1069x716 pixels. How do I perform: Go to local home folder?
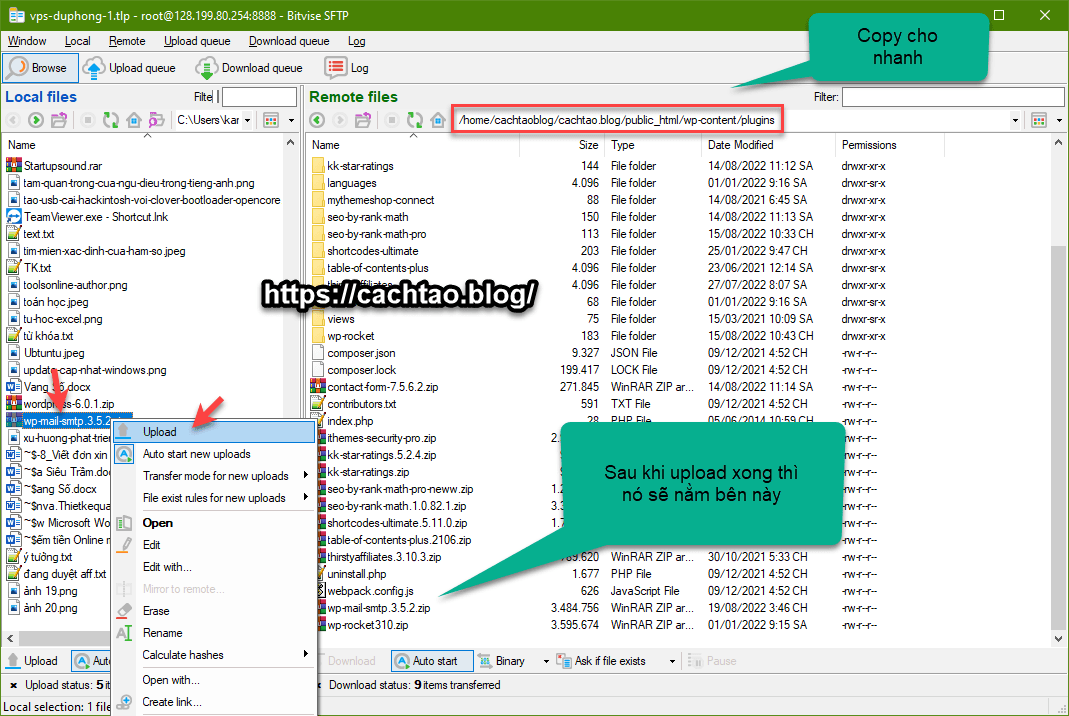pyautogui.click(x=134, y=120)
